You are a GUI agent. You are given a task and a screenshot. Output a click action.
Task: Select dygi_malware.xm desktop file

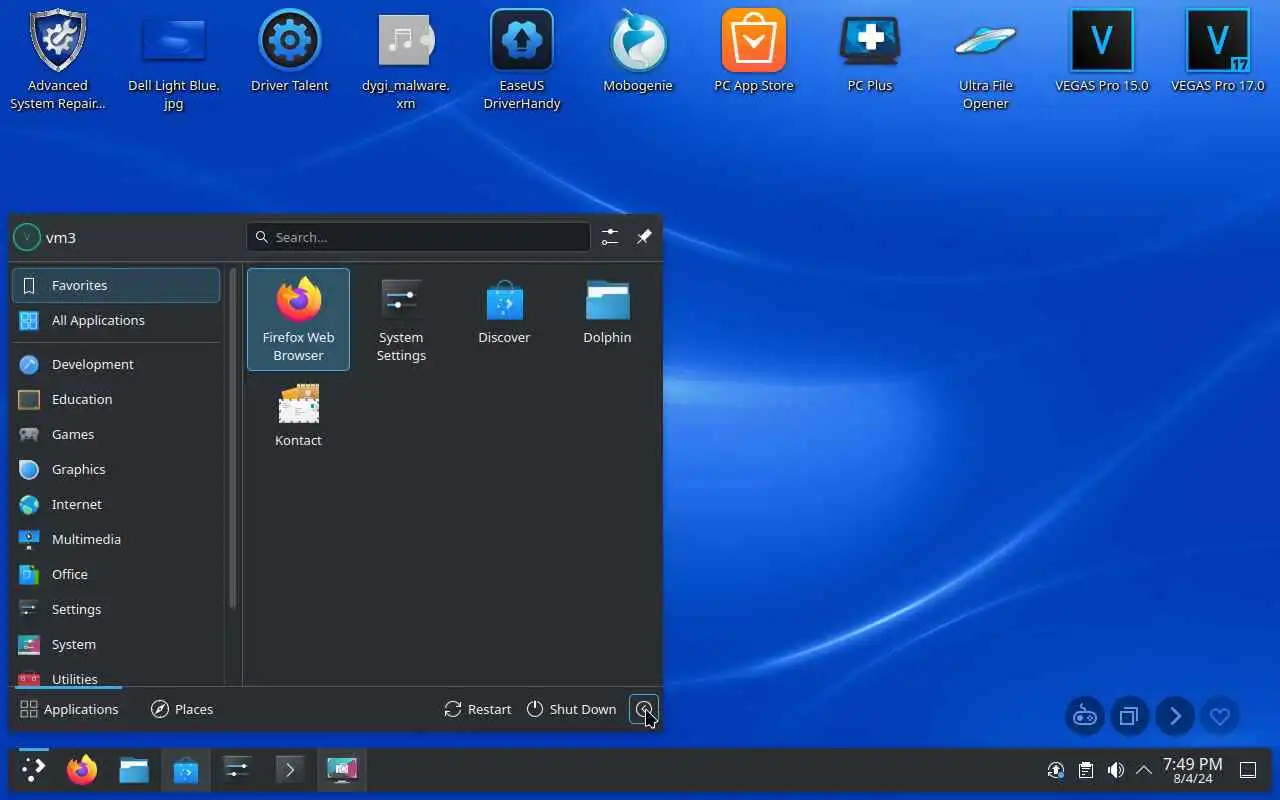pos(406,59)
